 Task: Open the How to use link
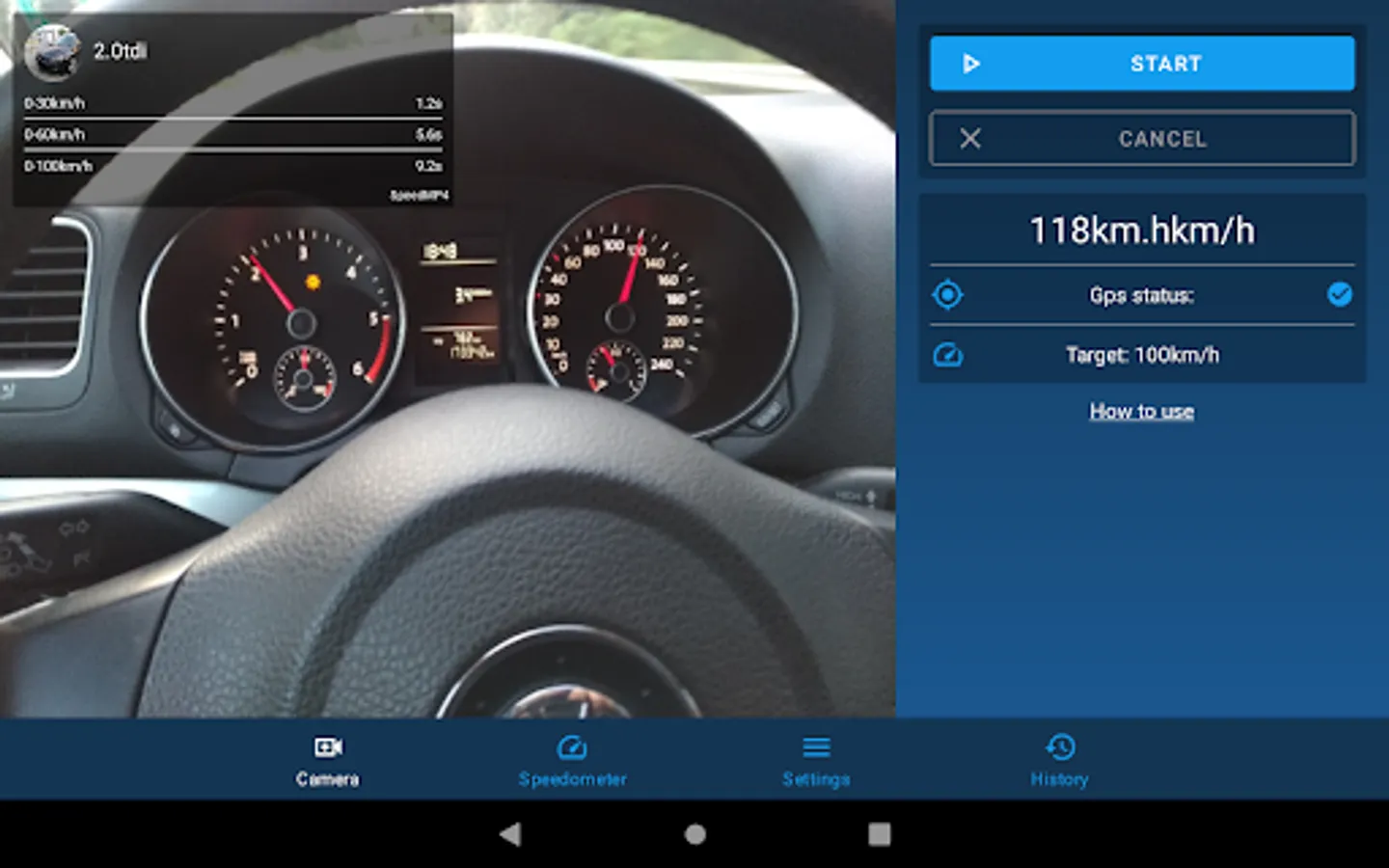pyautogui.click(x=1142, y=412)
